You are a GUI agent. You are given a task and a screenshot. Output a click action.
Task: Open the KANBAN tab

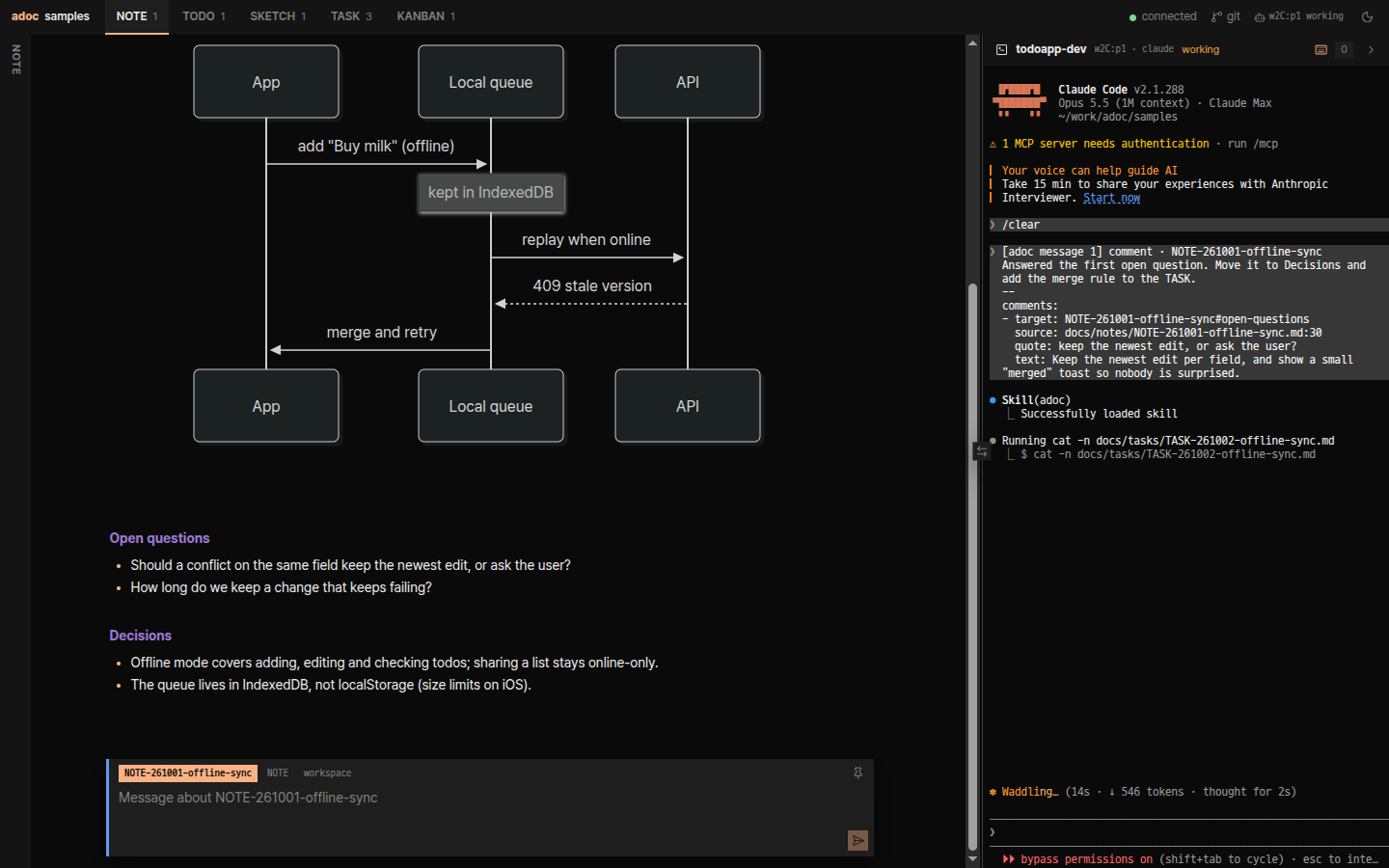425,16
